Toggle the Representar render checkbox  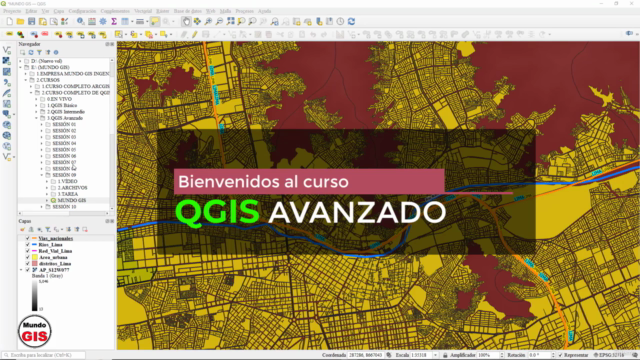tap(560, 356)
